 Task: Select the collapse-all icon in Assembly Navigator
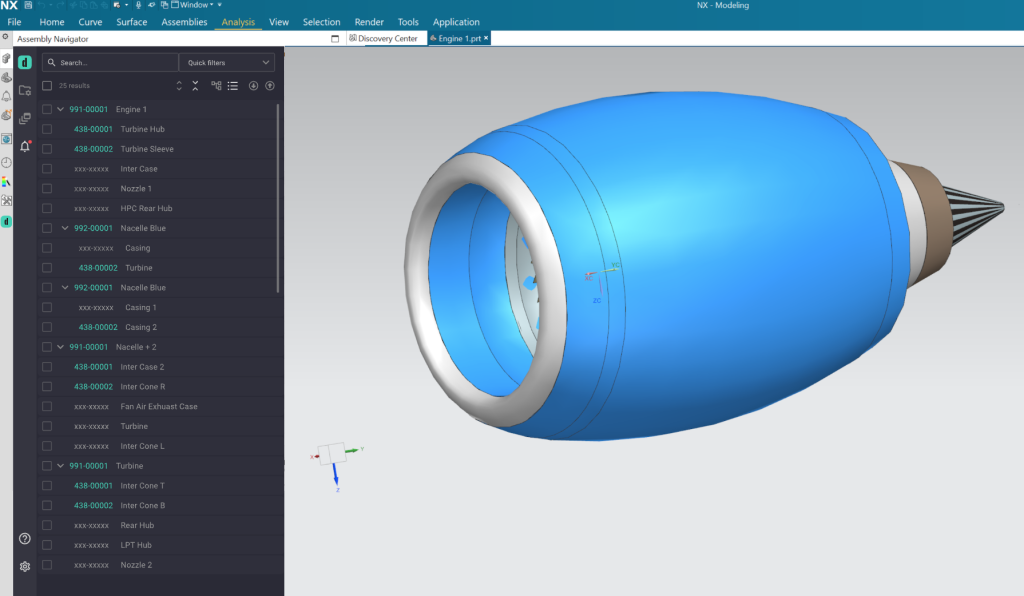195,86
